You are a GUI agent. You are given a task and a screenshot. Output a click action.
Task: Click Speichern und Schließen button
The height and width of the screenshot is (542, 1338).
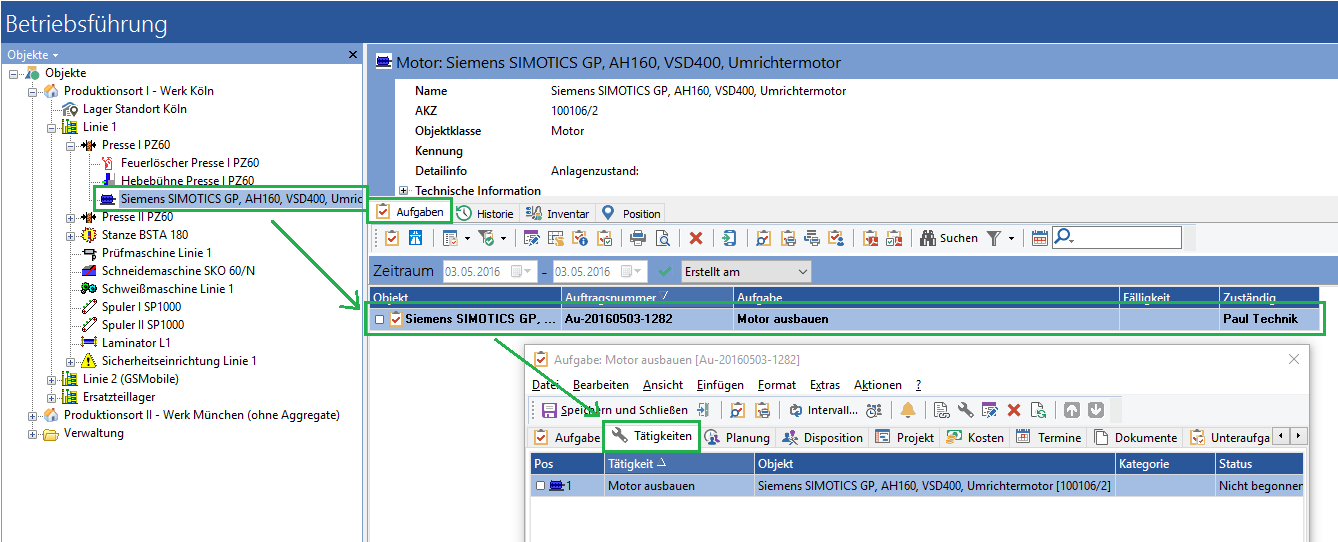coord(615,410)
